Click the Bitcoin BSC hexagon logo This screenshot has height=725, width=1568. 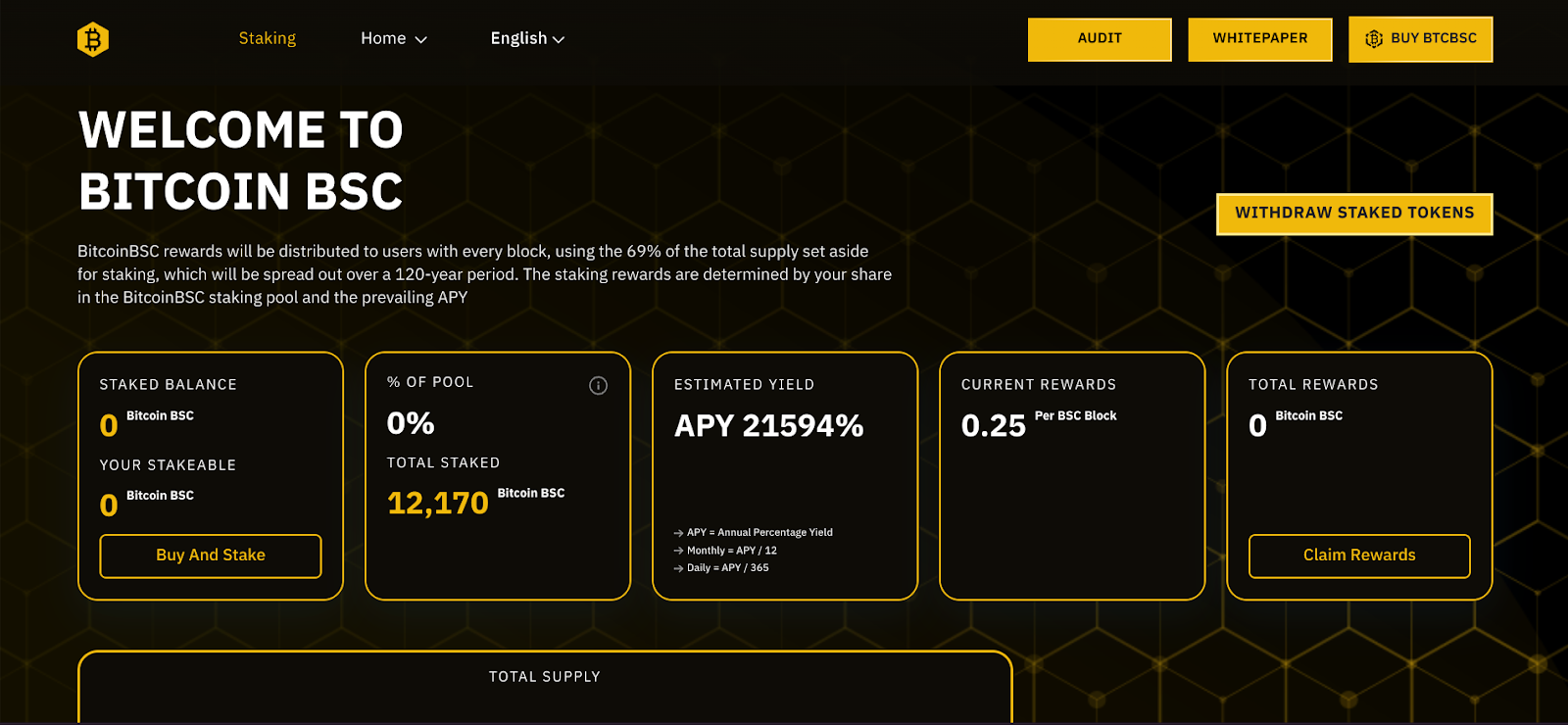pos(93,39)
